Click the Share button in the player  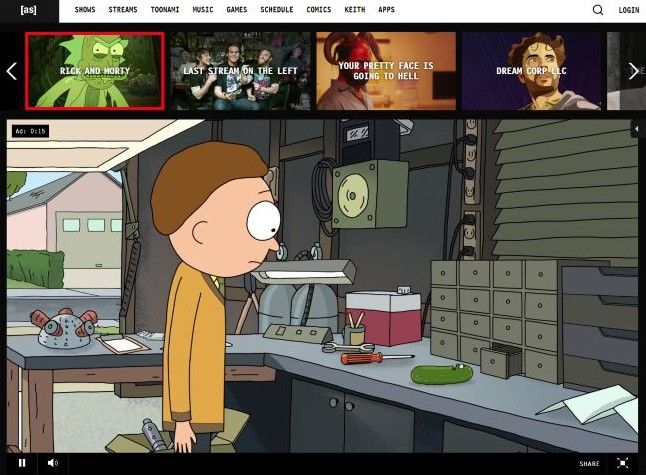(589, 464)
